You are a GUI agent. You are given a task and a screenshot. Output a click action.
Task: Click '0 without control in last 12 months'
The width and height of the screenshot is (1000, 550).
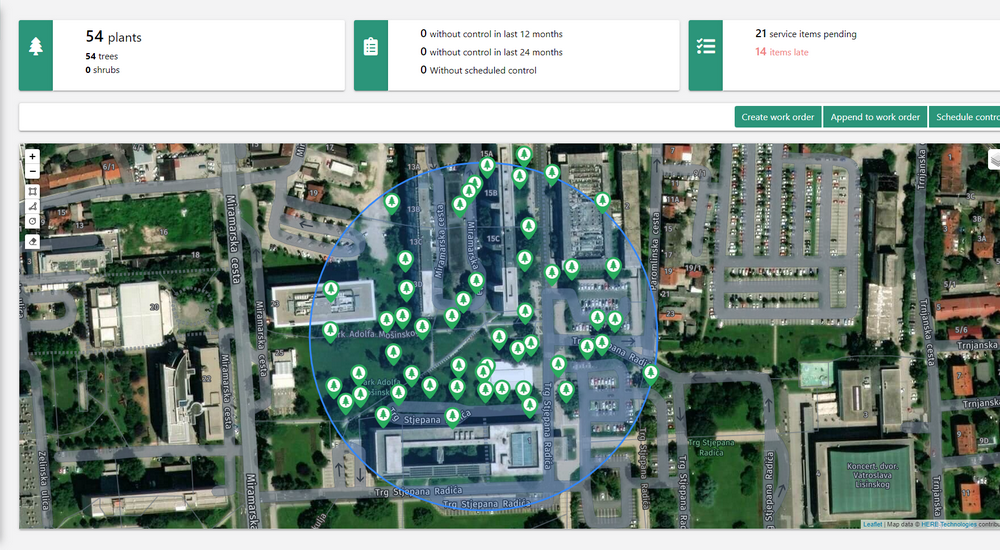click(x=491, y=34)
